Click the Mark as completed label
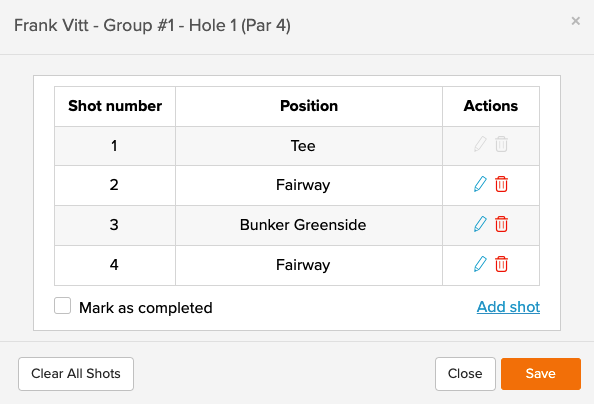The width and height of the screenshot is (594, 404). click(146, 308)
